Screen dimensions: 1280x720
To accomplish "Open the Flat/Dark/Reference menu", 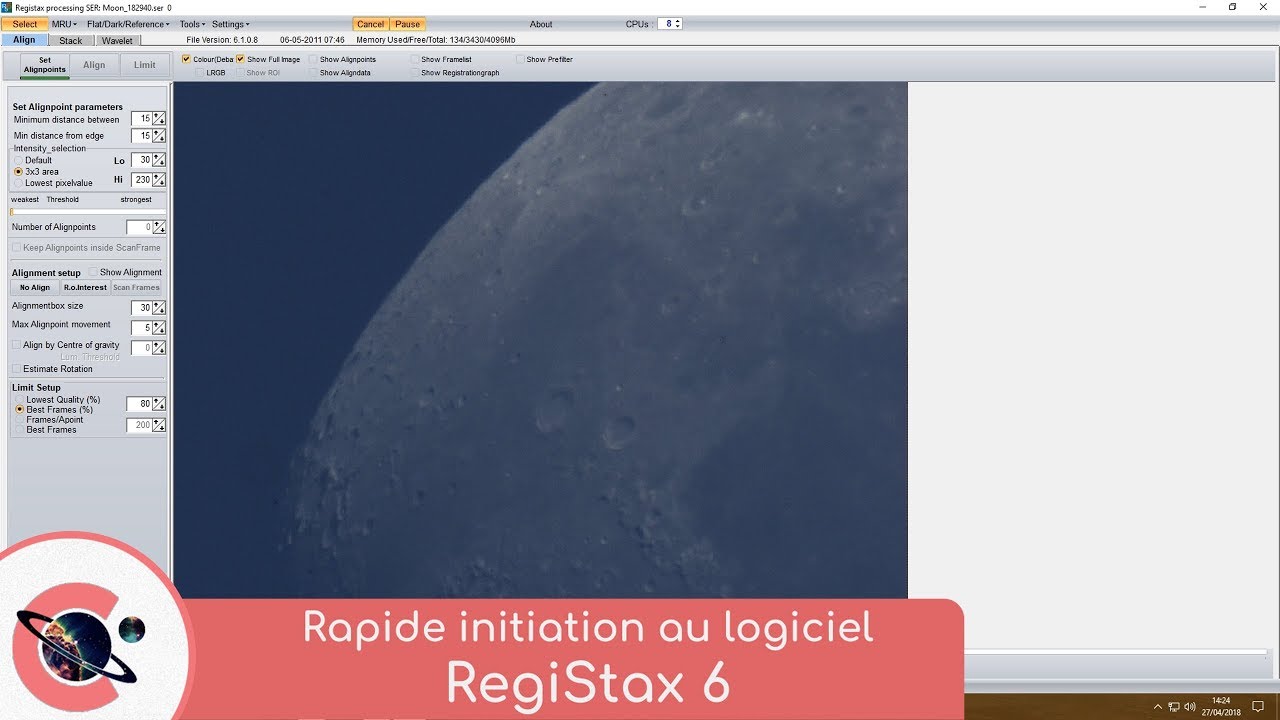I will [x=128, y=24].
